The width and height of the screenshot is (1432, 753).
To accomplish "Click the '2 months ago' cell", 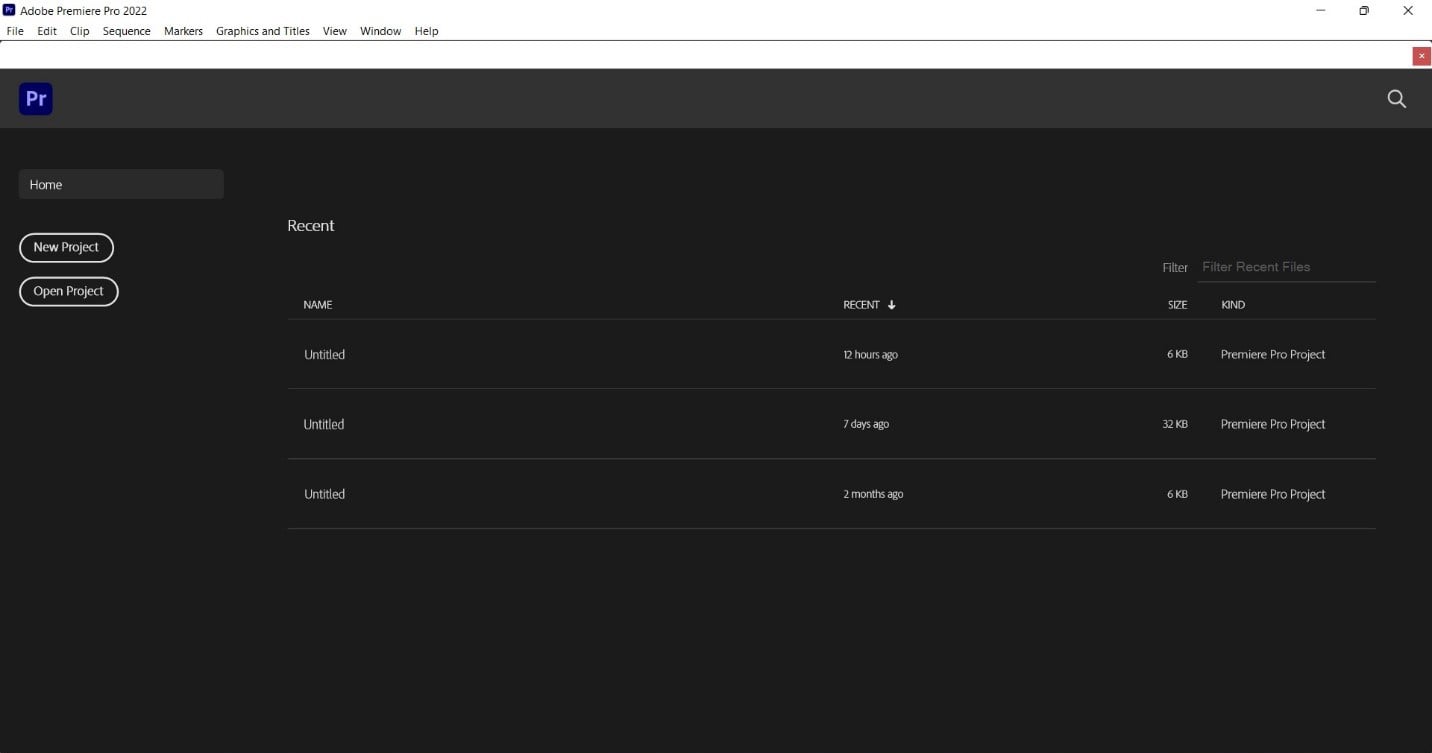I will point(873,494).
